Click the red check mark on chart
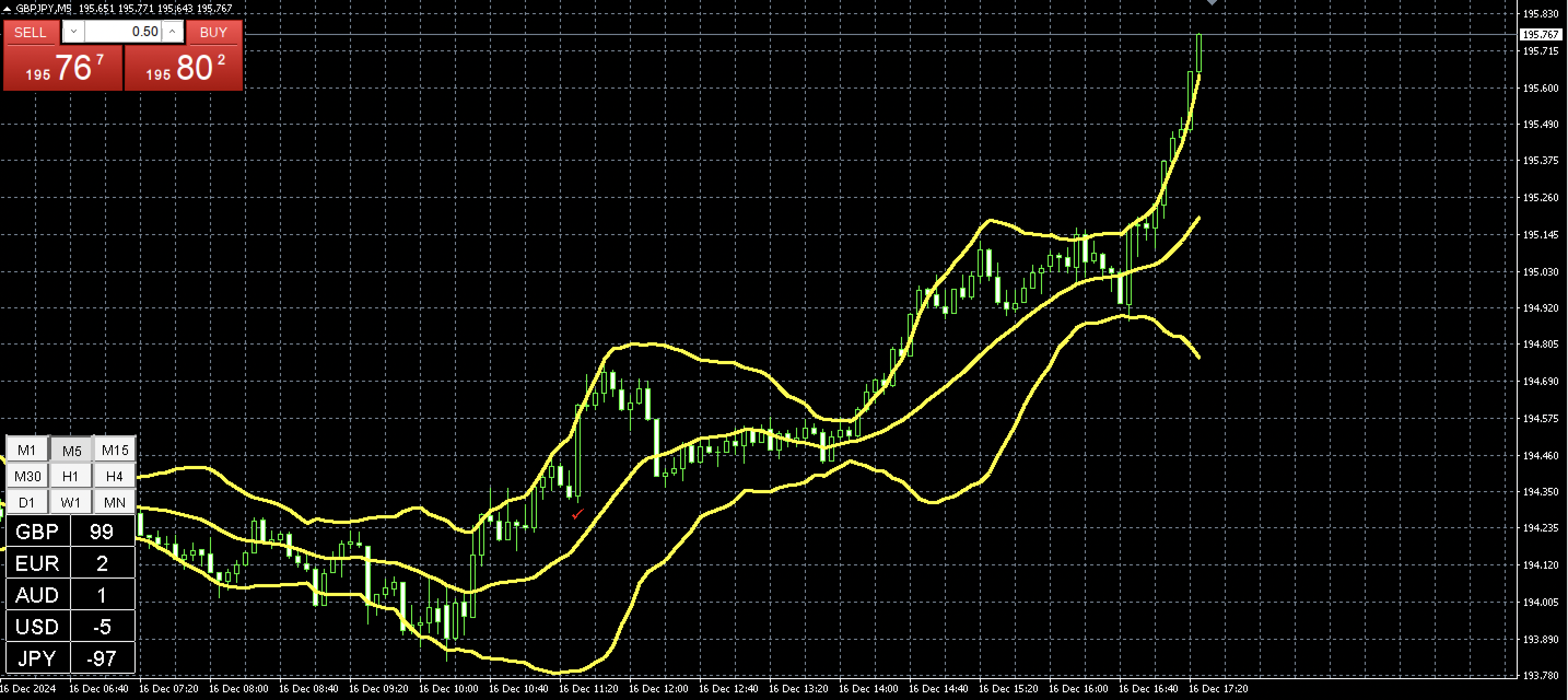Image resolution: width=1568 pixels, height=700 pixels. pyautogui.click(x=577, y=515)
